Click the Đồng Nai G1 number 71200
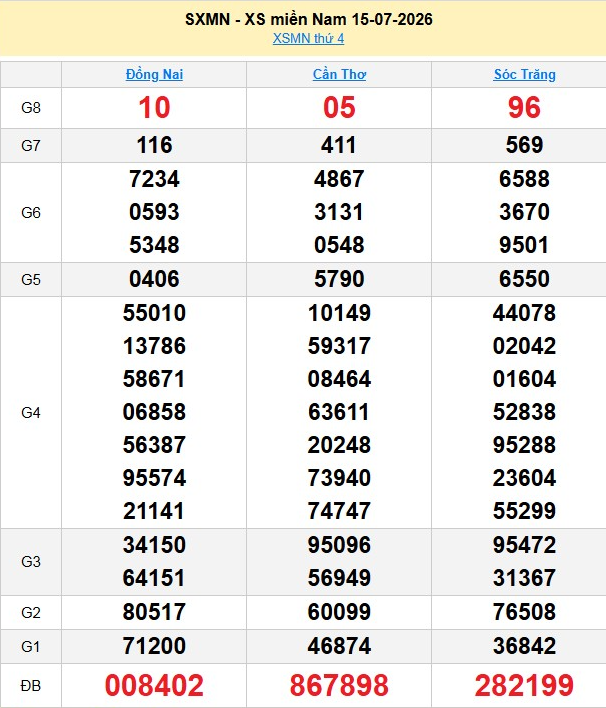The image size is (606, 708). click(x=154, y=646)
